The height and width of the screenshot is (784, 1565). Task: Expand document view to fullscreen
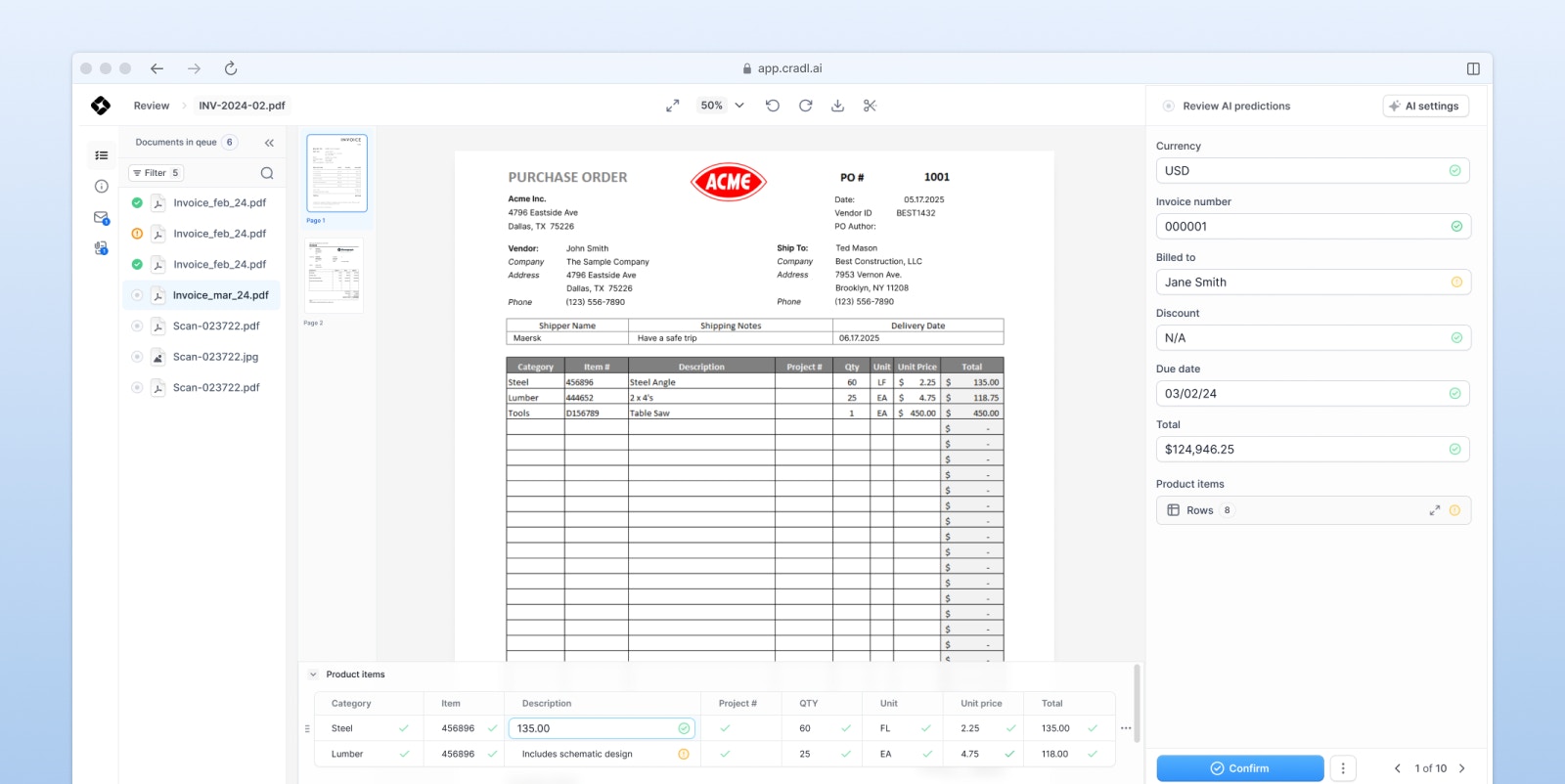point(673,106)
